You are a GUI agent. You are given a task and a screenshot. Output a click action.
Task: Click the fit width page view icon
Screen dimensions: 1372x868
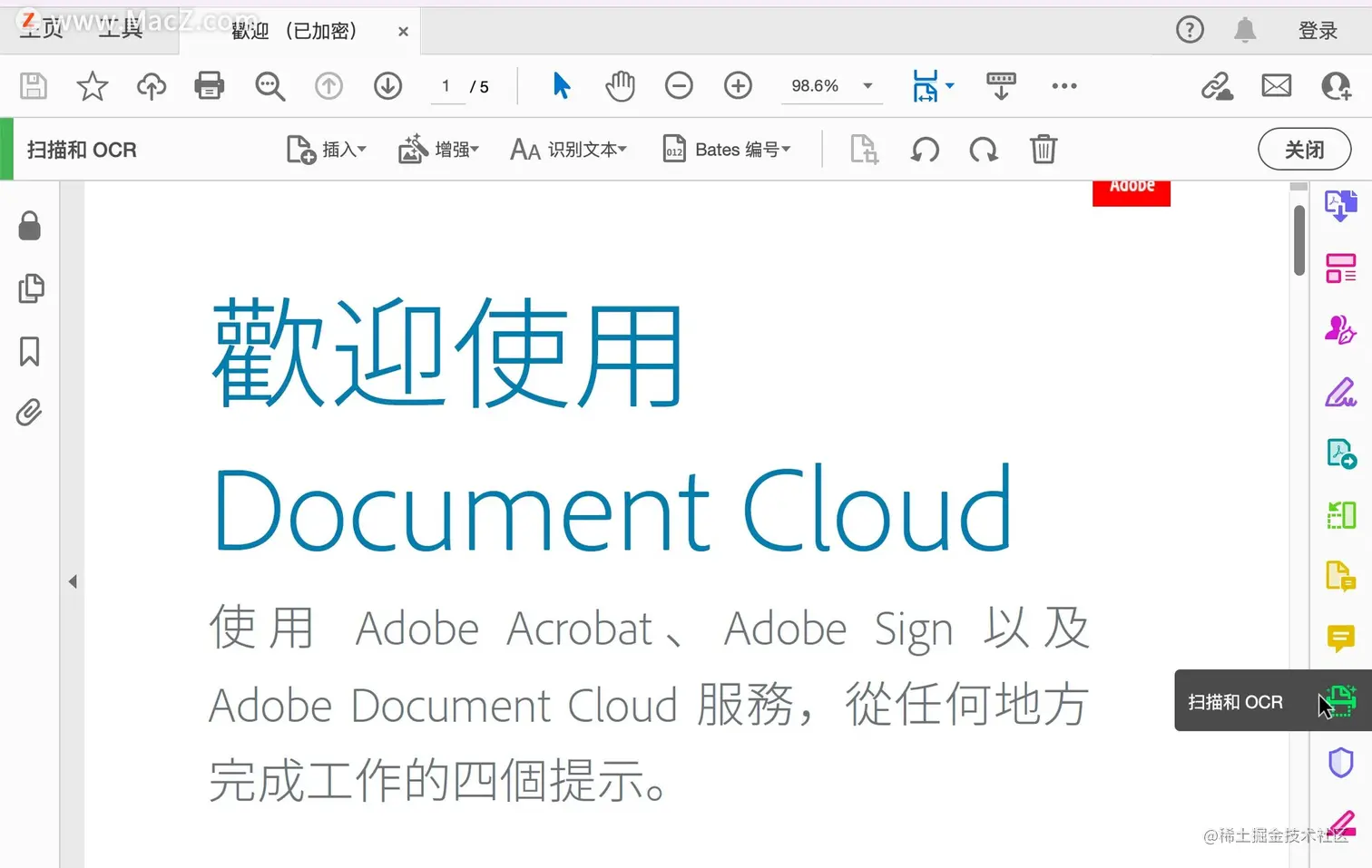pyautogui.click(x=925, y=86)
